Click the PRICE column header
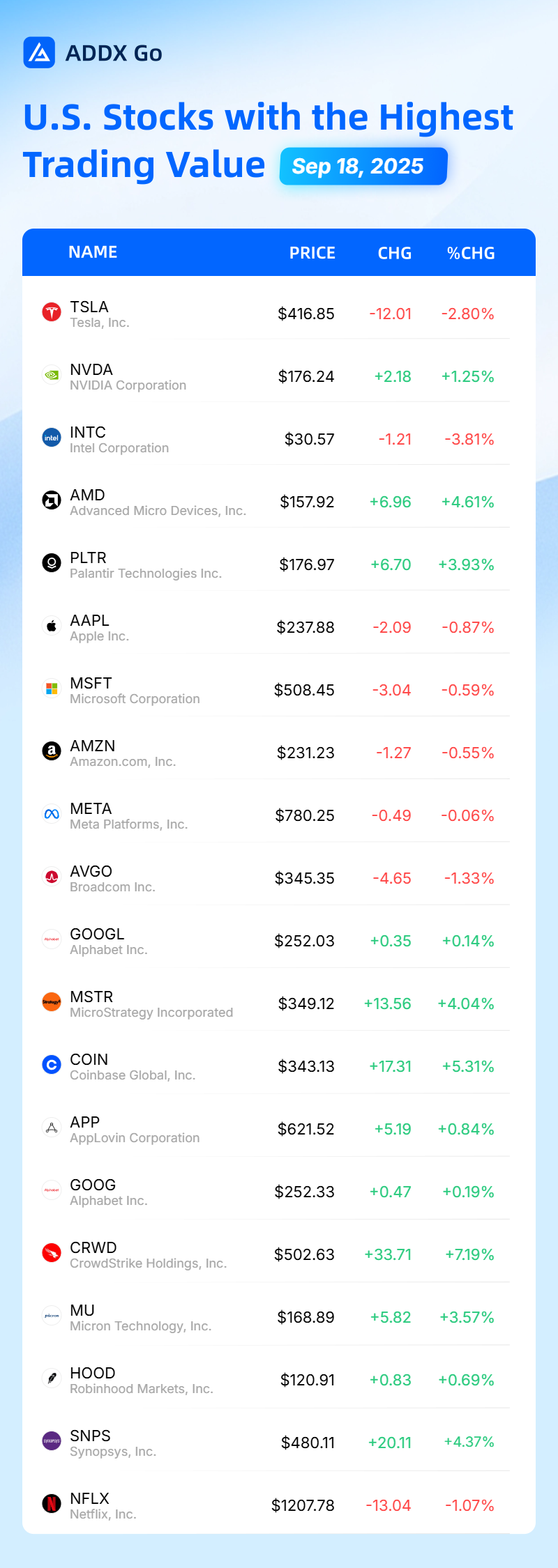Viewport: 558px width, 1568px height. click(x=312, y=253)
